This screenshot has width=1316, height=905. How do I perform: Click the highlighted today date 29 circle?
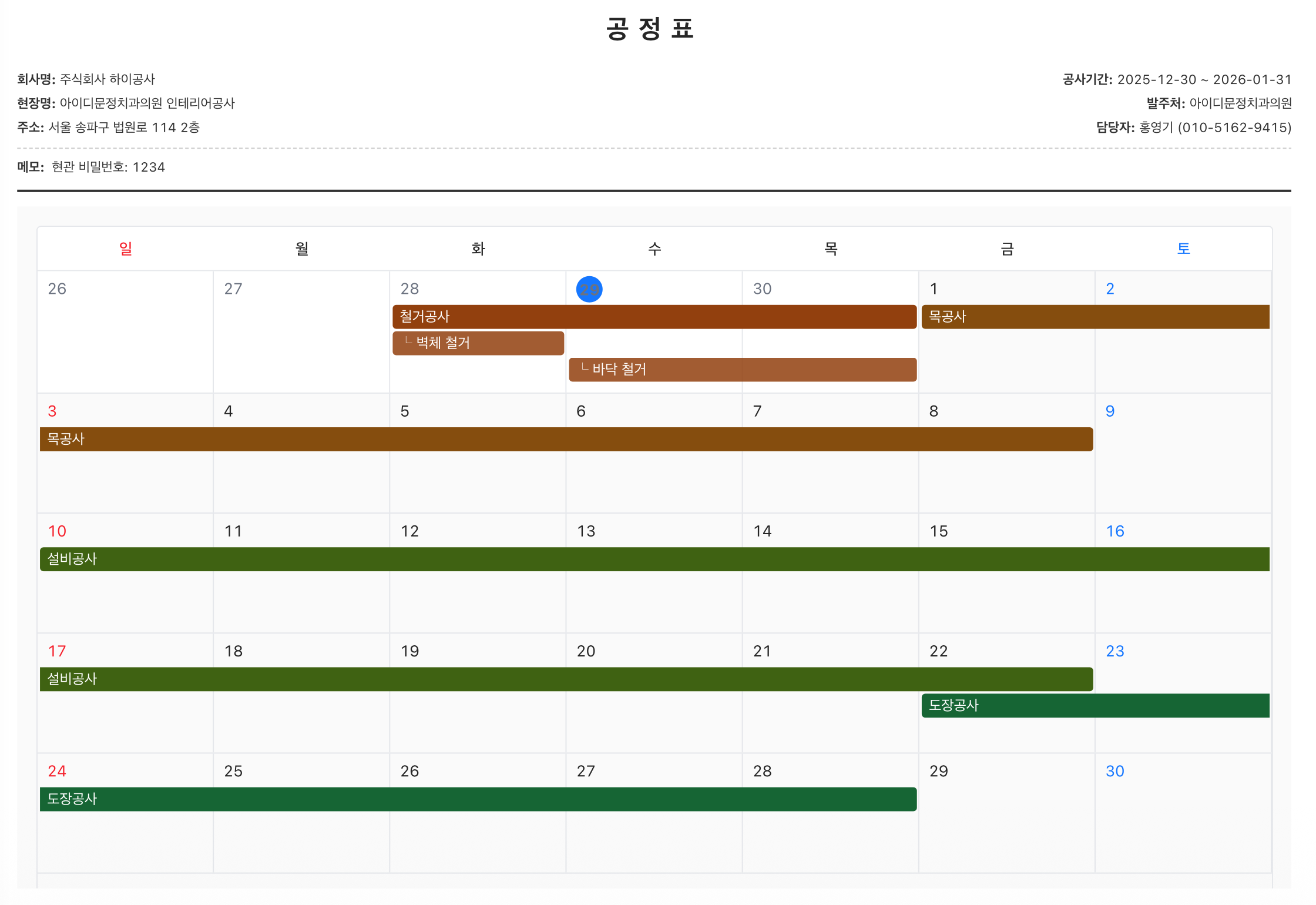click(589, 289)
